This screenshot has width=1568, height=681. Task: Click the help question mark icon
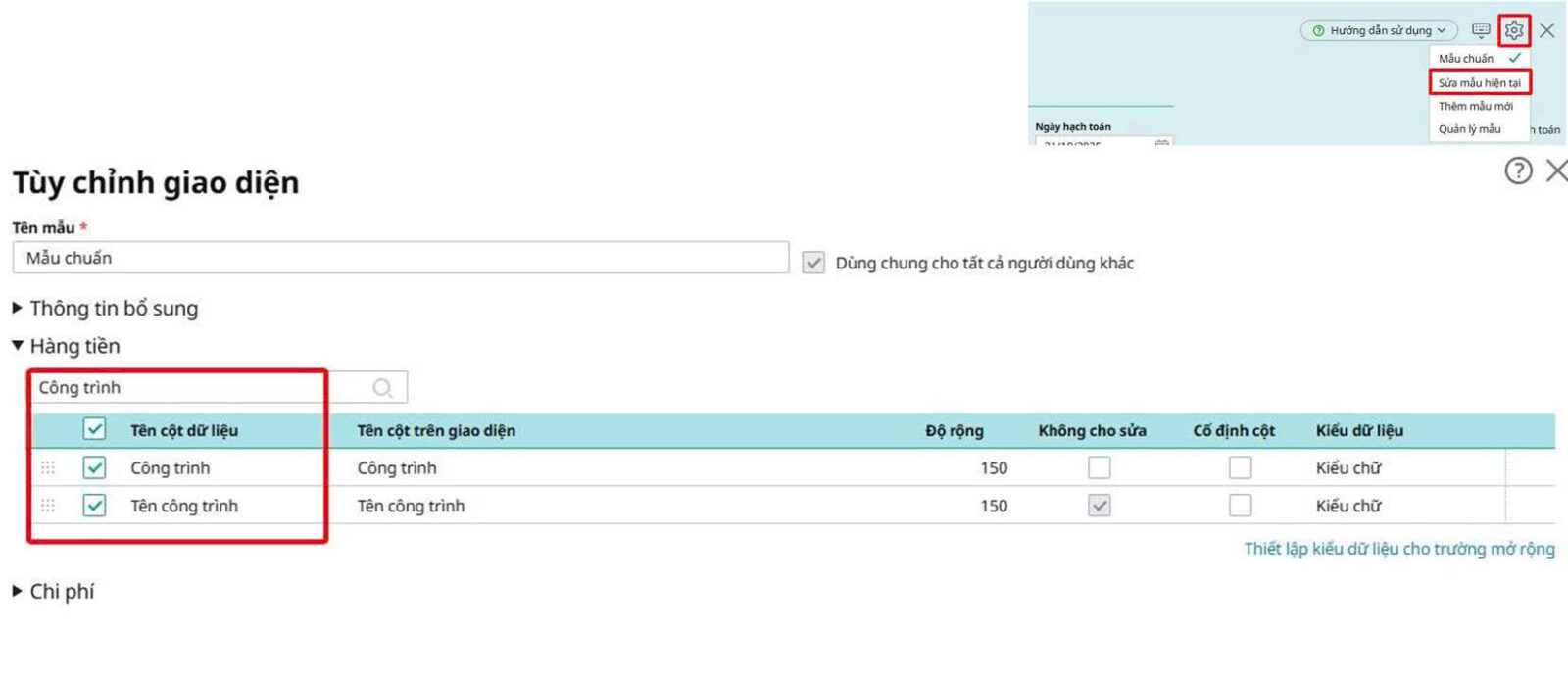click(x=1517, y=171)
